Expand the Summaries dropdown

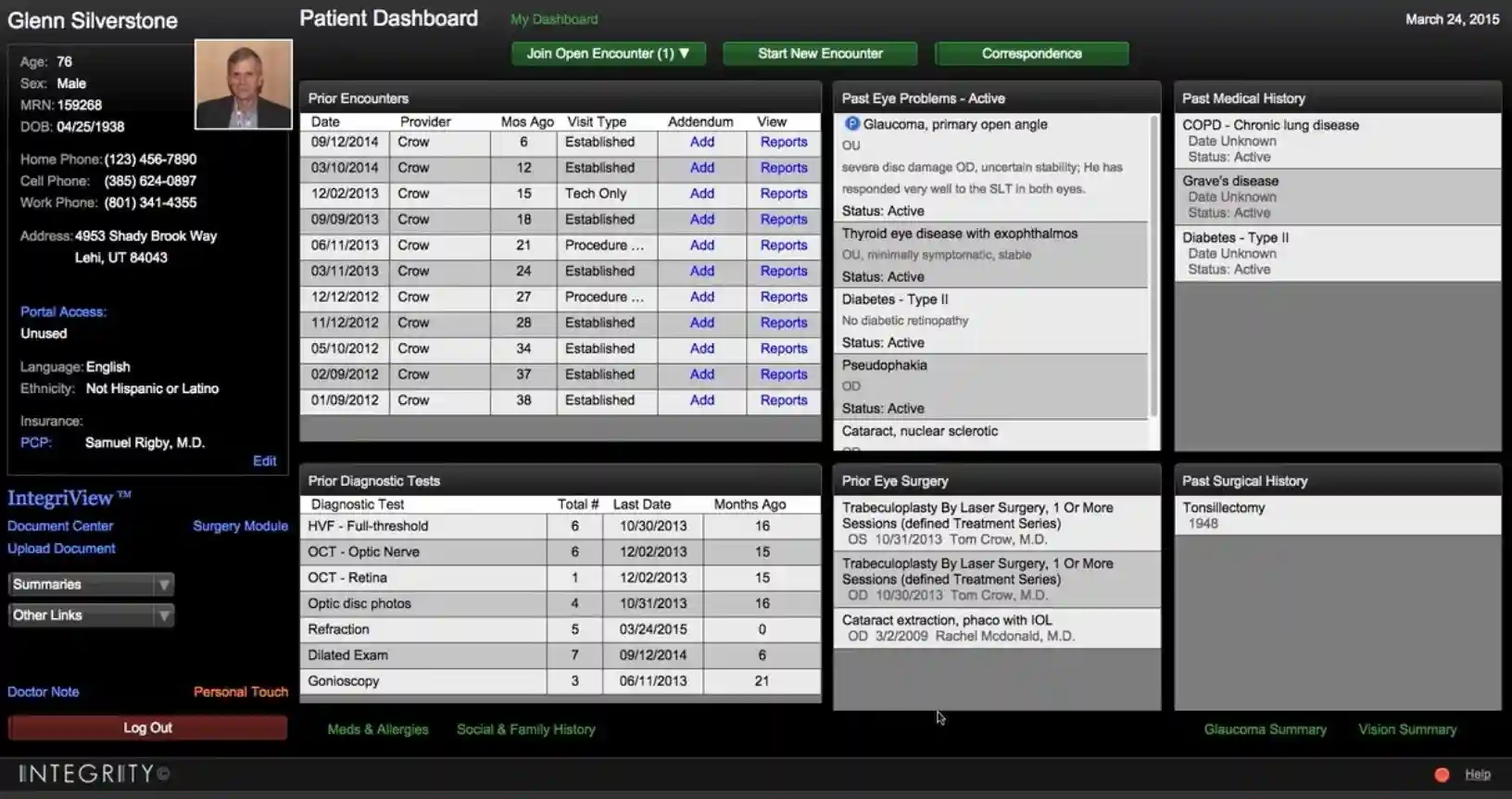(91, 584)
